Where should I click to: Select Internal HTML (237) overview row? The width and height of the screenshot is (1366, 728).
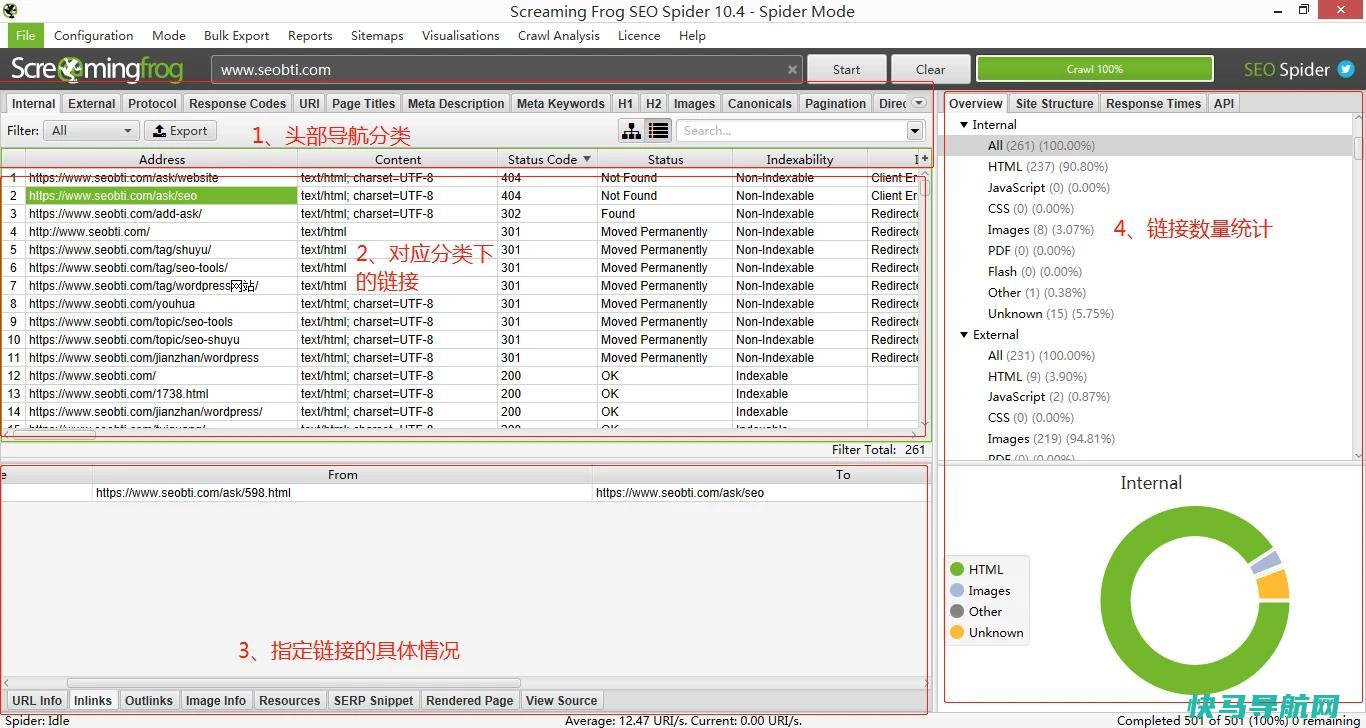tap(1047, 167)
